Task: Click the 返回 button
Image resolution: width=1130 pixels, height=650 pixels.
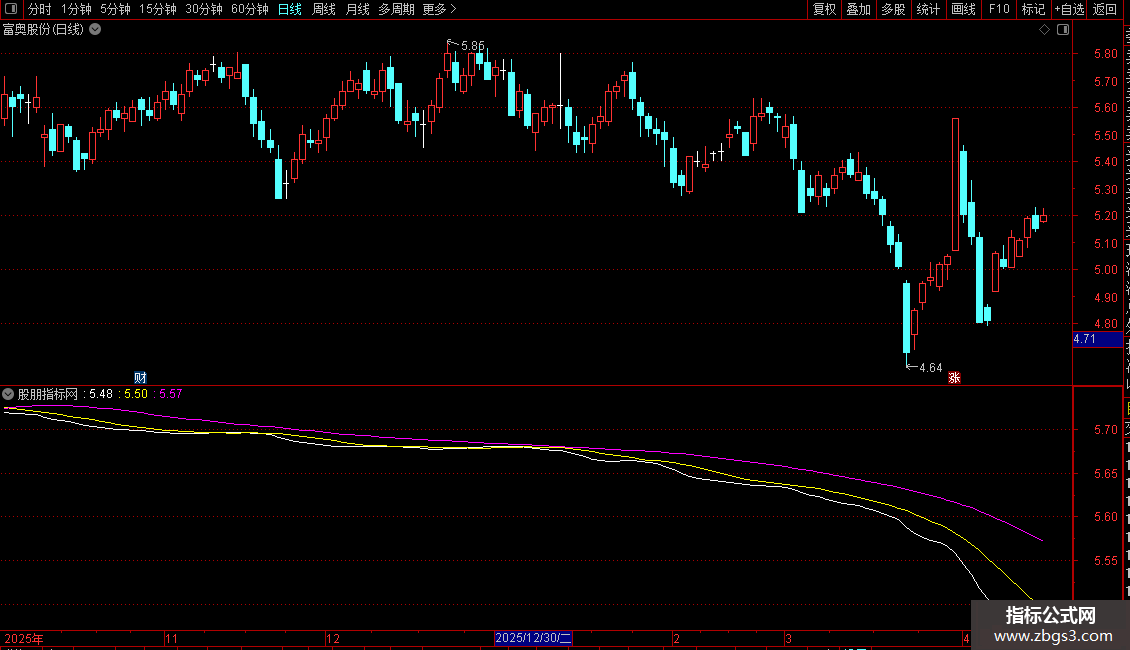Action: coord(1105,9)
